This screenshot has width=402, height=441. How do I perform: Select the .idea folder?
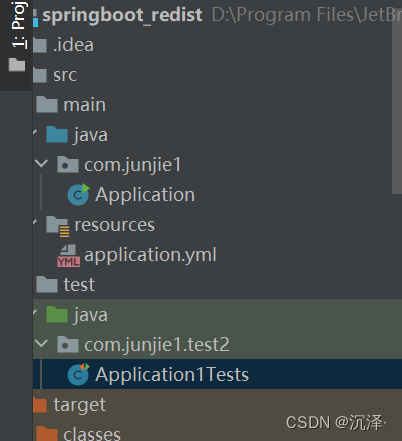[73, 45]
